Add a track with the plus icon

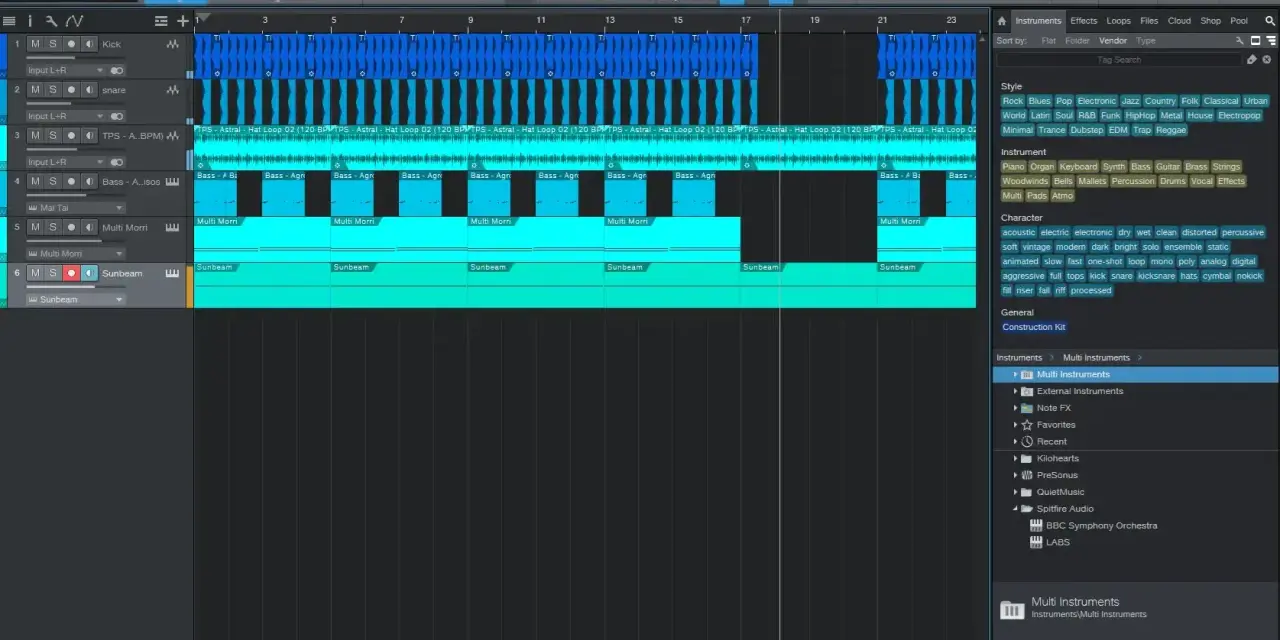coord(182,20)
